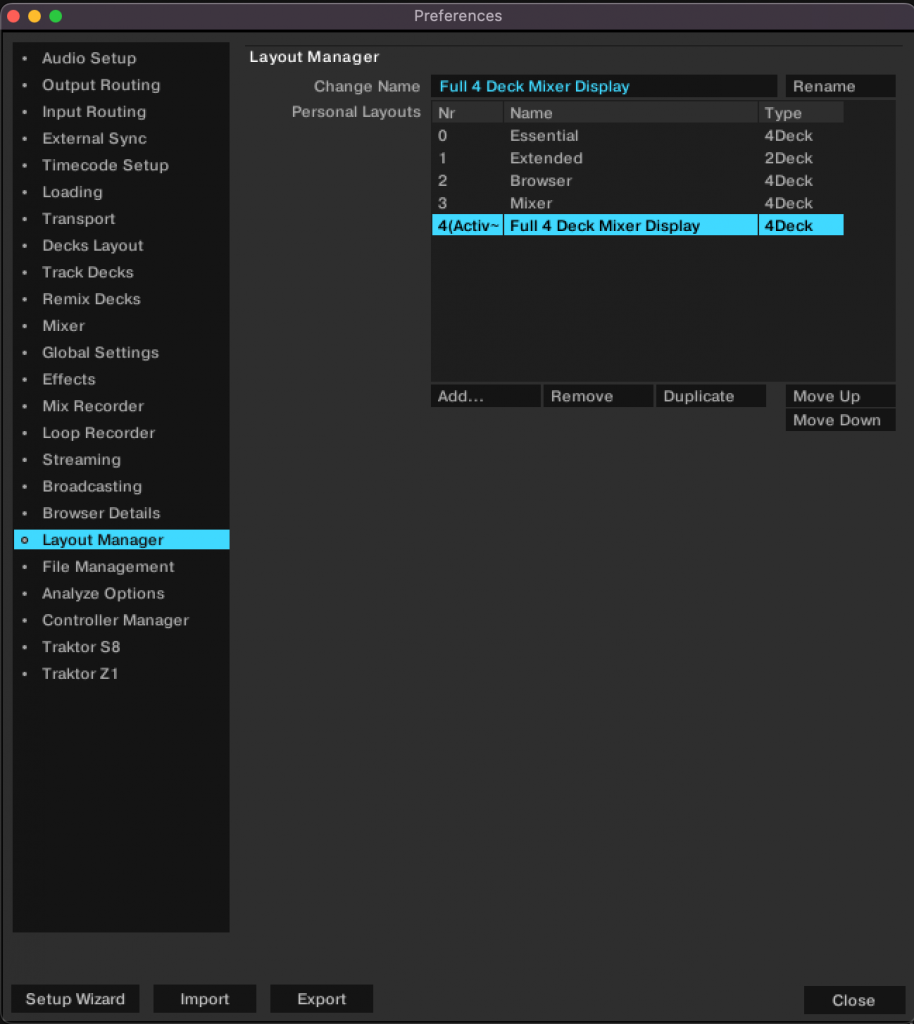Viewport: 914px width, 1024px height.
Task: Minimize window with yellow button
Action: (35, 16)
